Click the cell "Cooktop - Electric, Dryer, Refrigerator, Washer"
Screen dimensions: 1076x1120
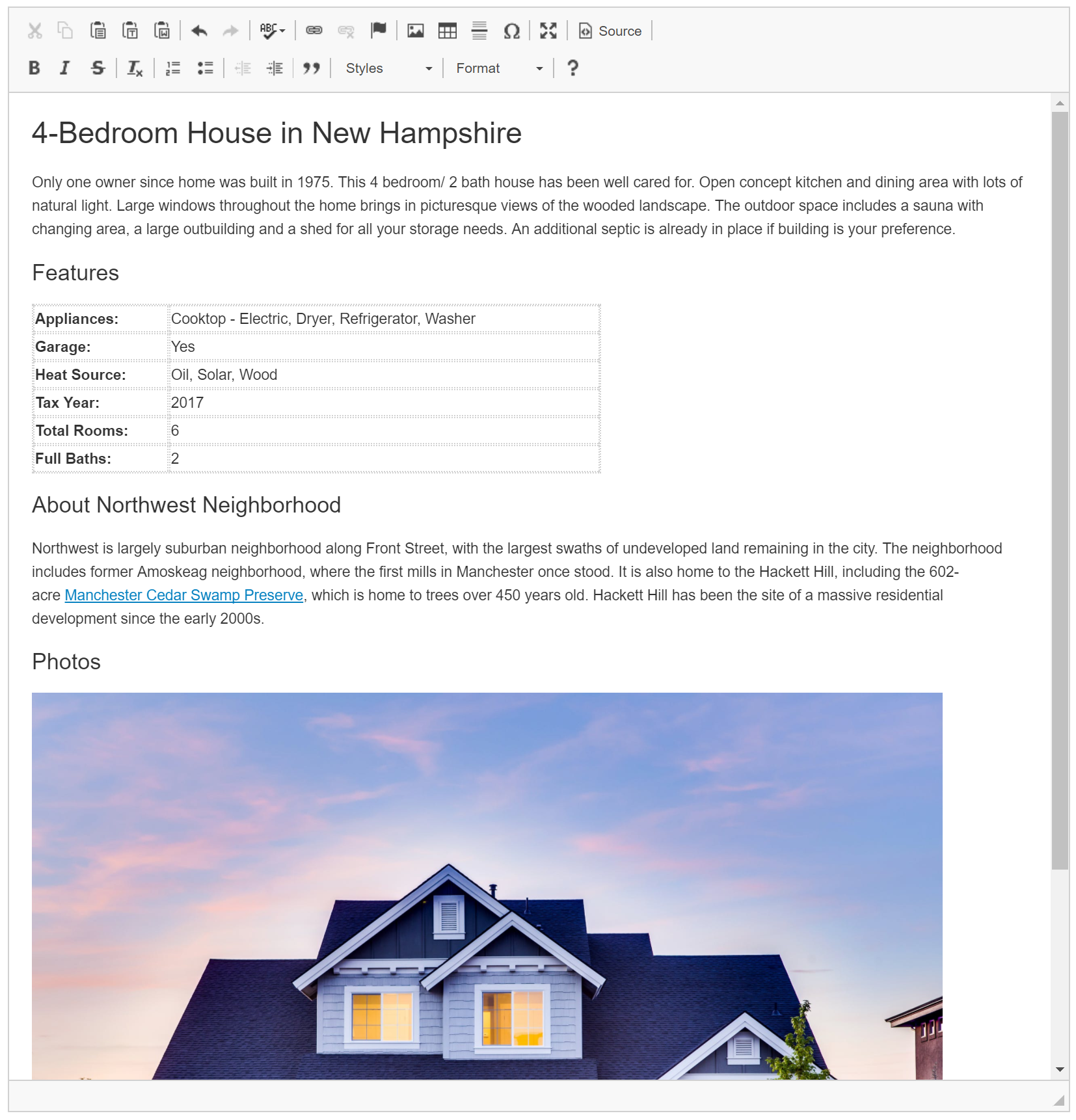click(384, 319)
